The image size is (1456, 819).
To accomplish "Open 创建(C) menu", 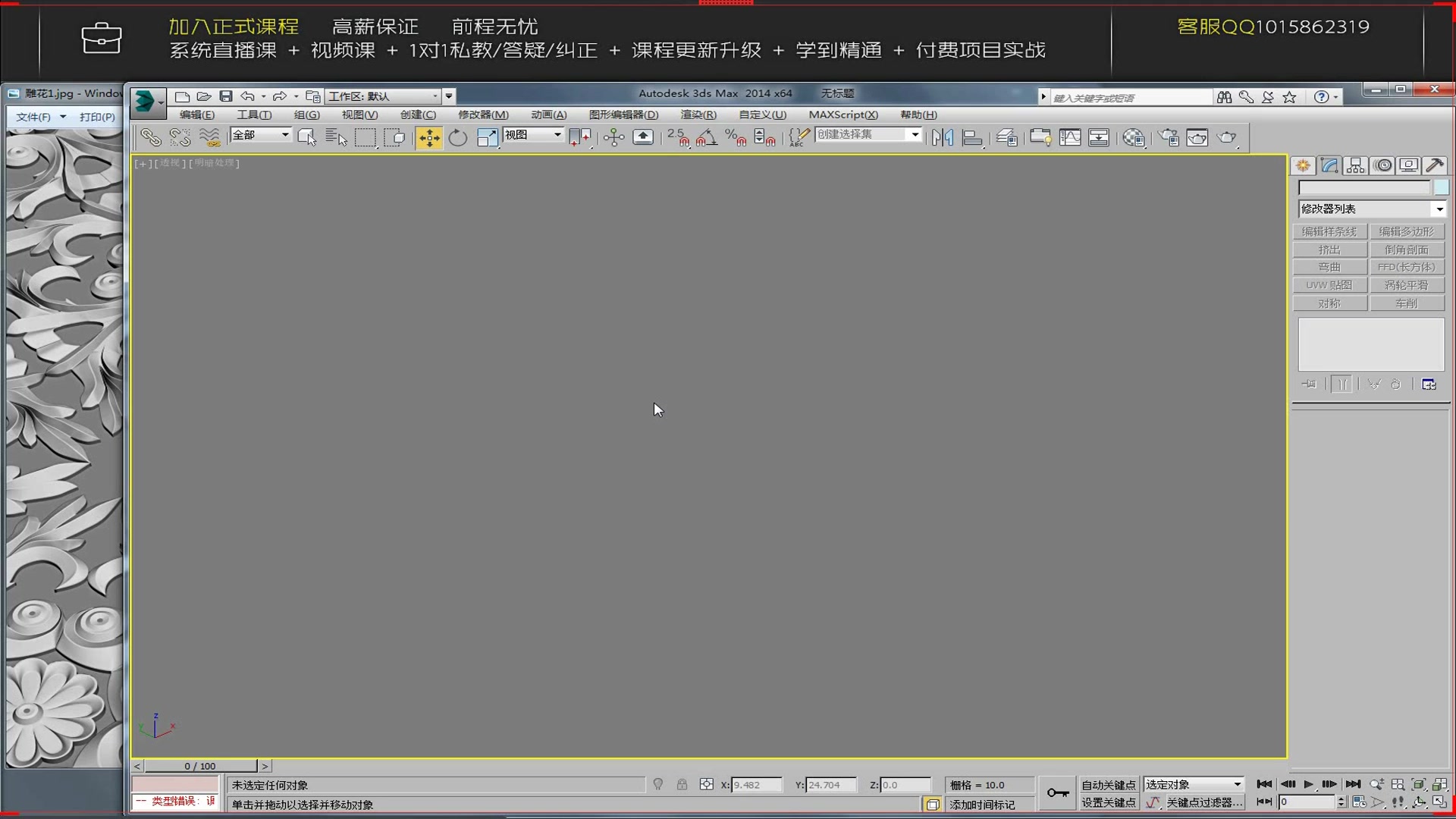I will [x=417, y=113].
